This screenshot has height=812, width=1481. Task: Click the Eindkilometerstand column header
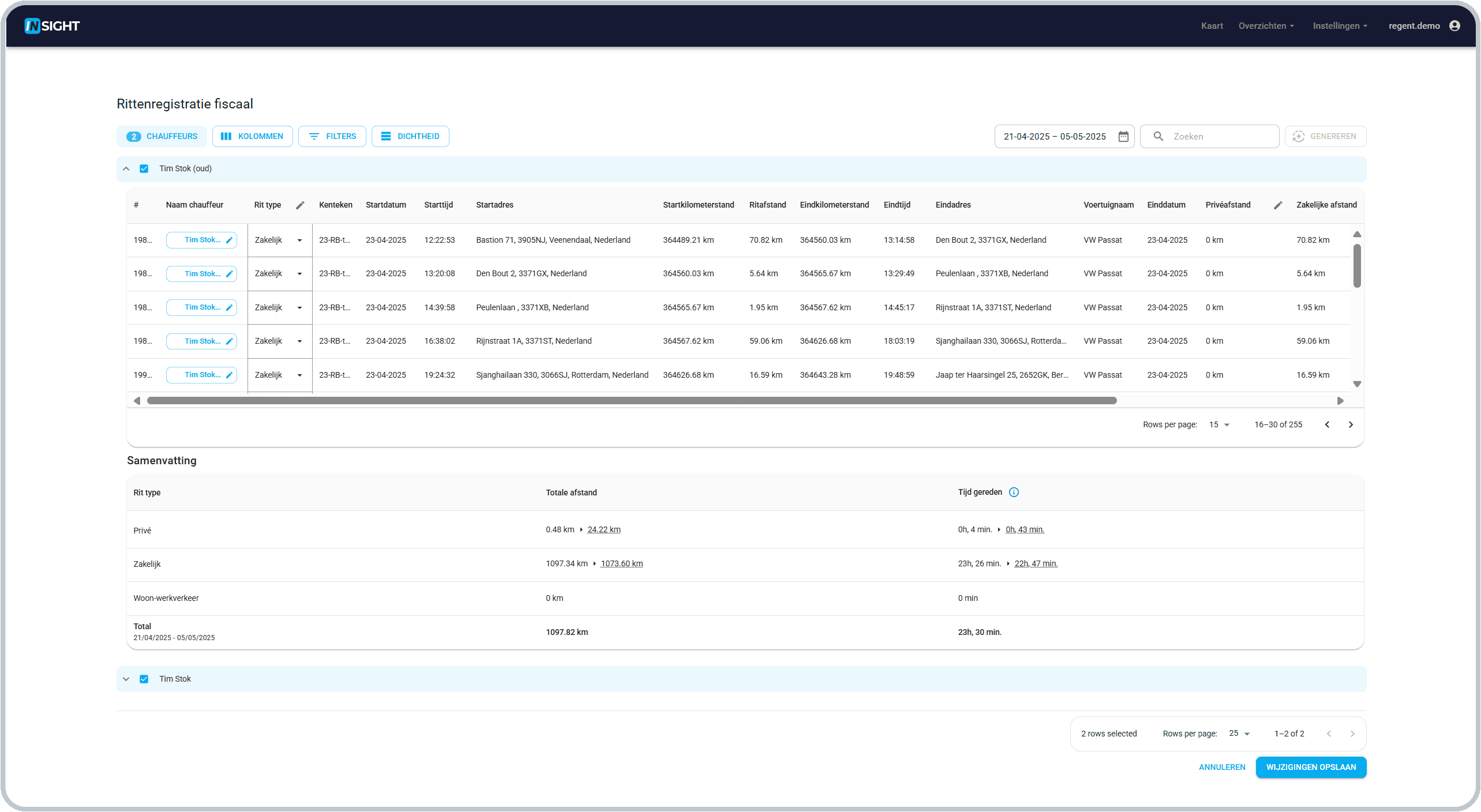[834, 205]
